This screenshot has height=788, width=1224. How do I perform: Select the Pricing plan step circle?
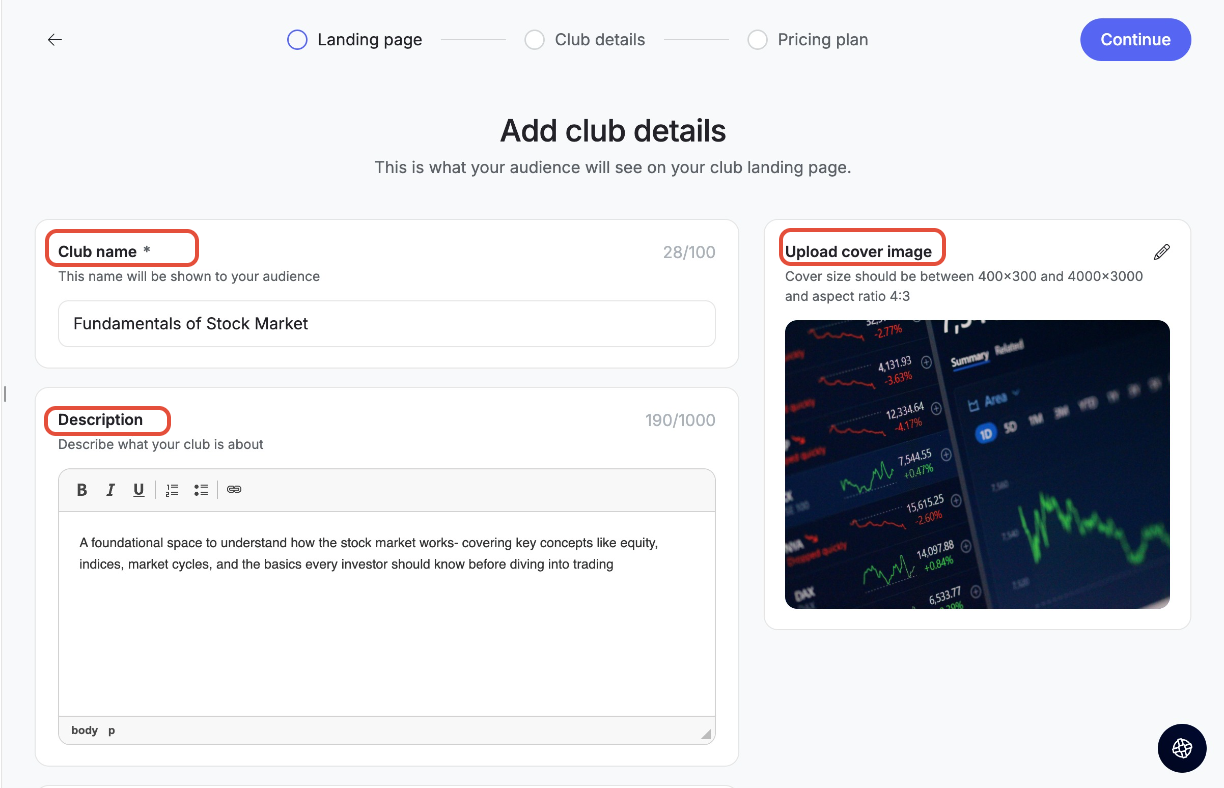(758, 40)
